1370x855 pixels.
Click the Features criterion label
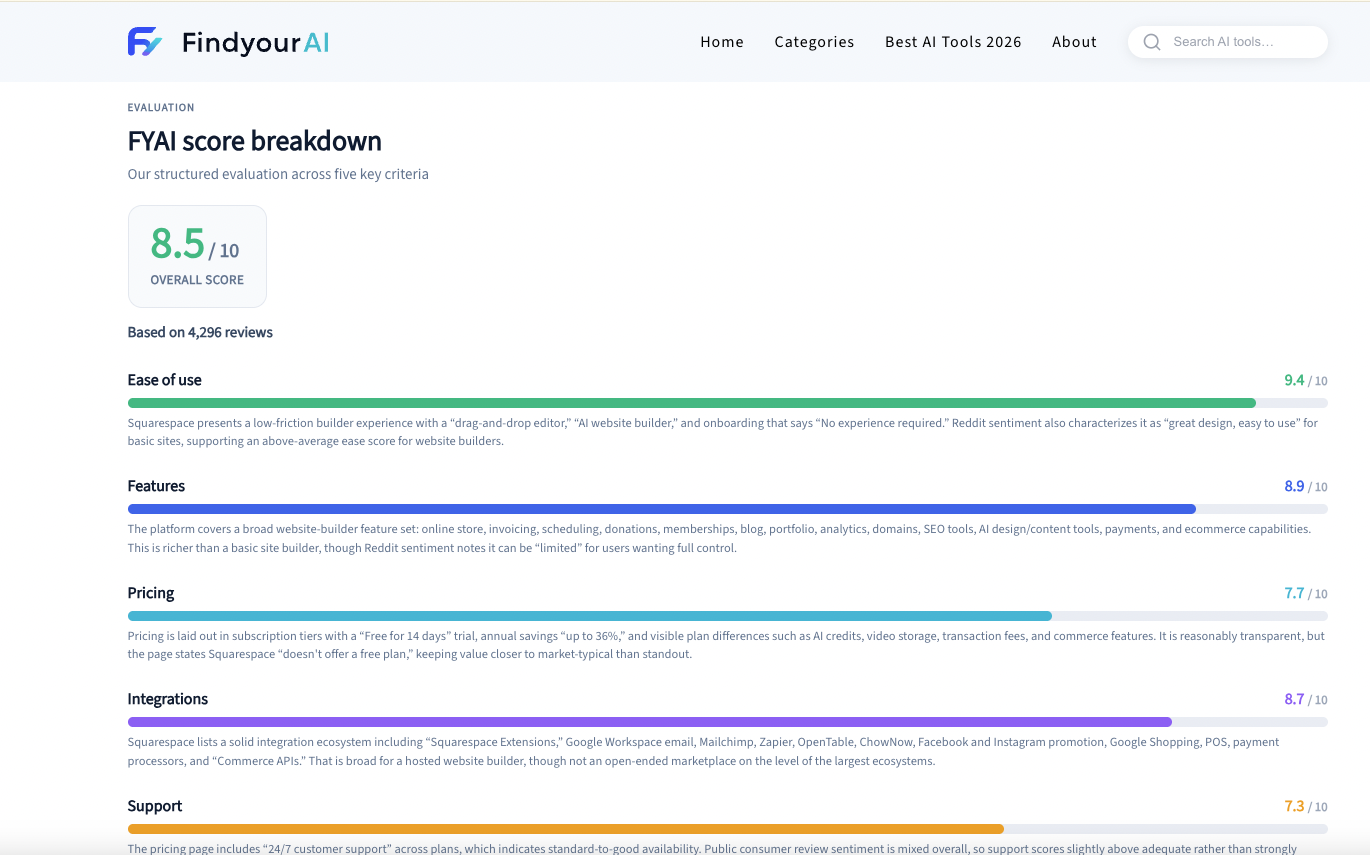coord(156,486)
